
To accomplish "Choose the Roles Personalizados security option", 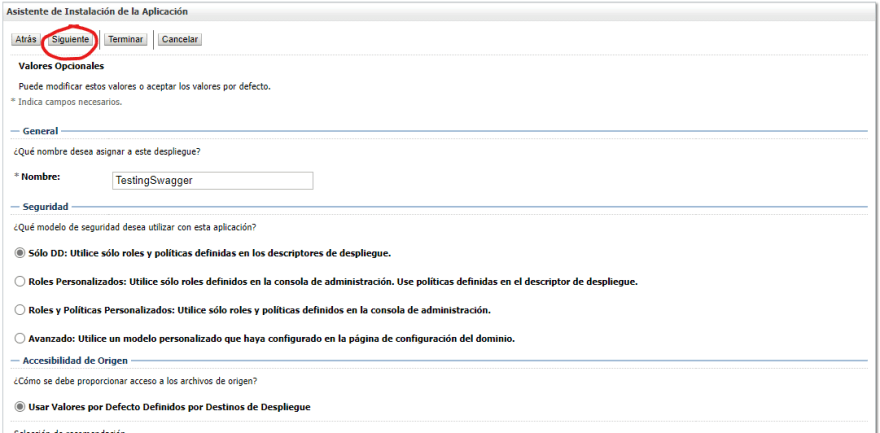I will [x=20, y=282].
